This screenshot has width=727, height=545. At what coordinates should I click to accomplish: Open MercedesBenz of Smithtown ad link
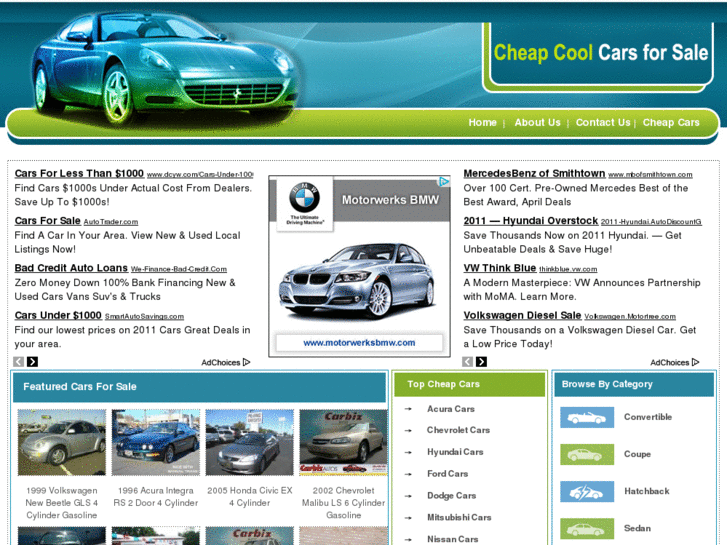[534, 173]
